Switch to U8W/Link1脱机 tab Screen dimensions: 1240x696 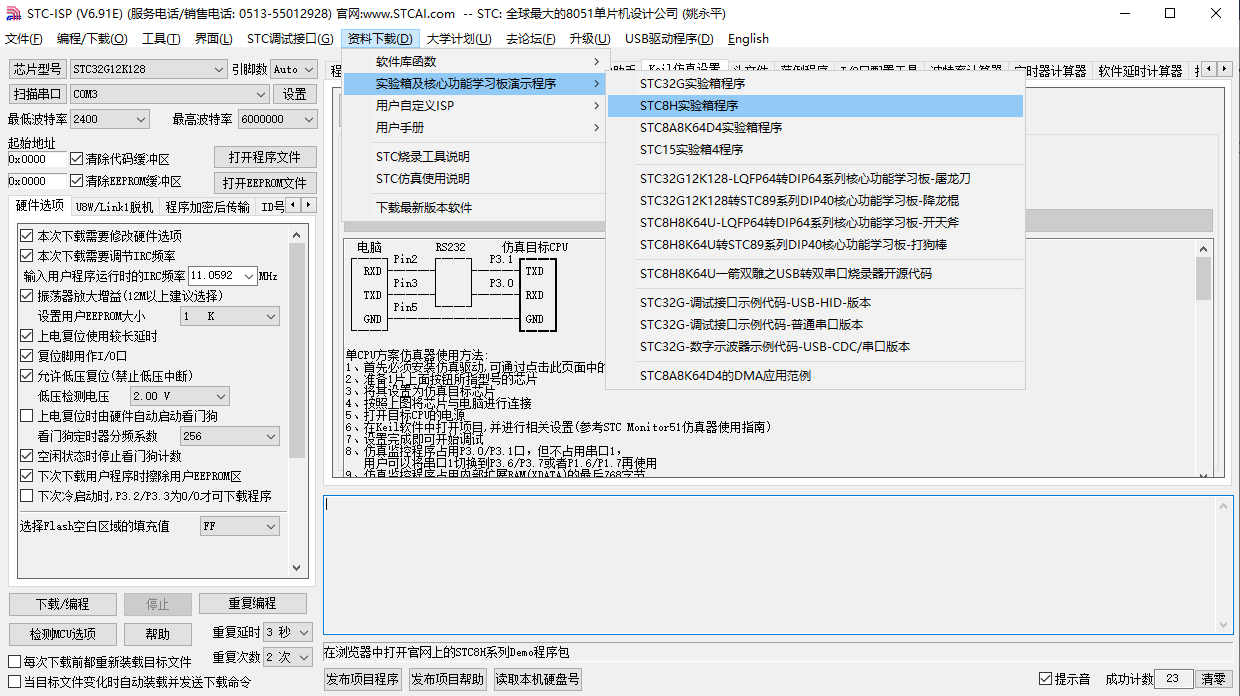point(115,207)
